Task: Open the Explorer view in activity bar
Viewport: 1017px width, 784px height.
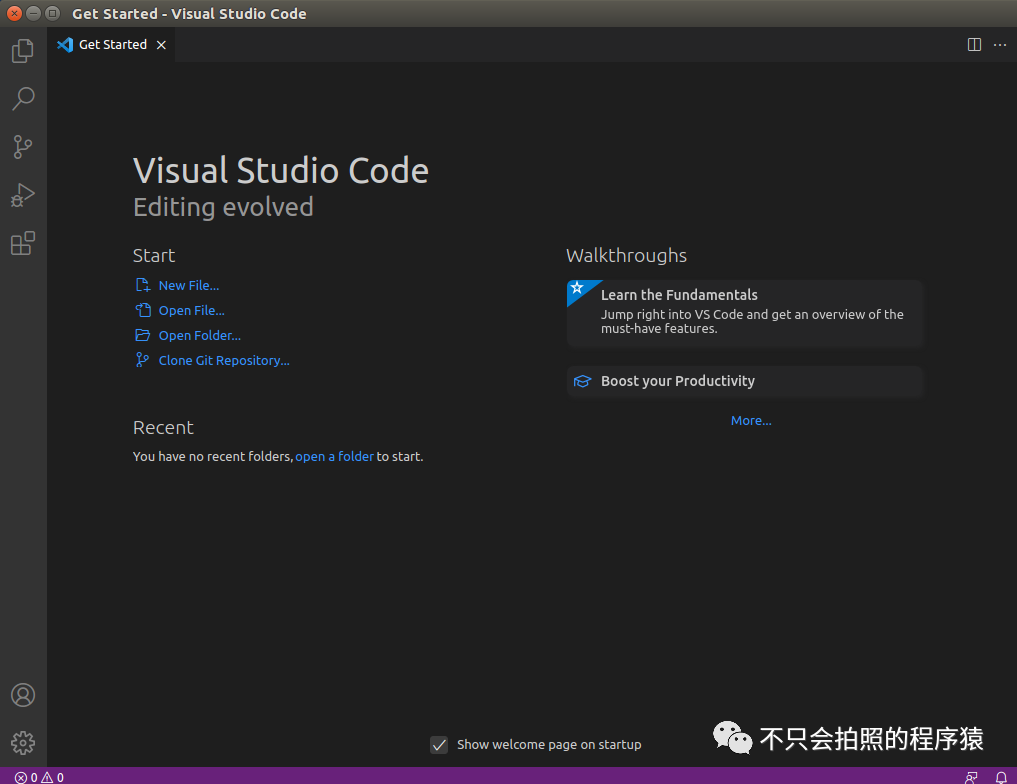Action: click(23, 51)
